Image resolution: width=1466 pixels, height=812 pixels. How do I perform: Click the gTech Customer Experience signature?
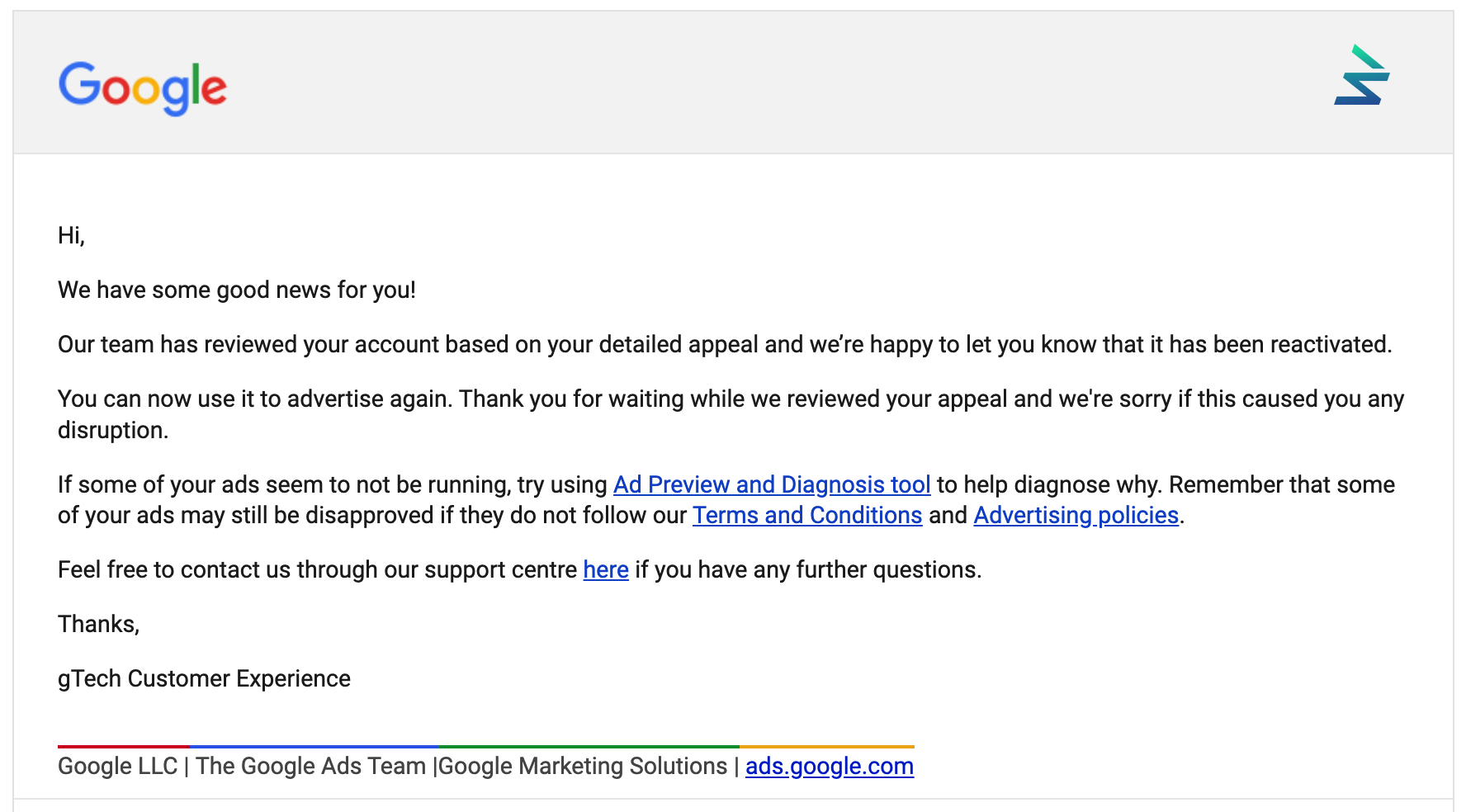pos(204,678)
